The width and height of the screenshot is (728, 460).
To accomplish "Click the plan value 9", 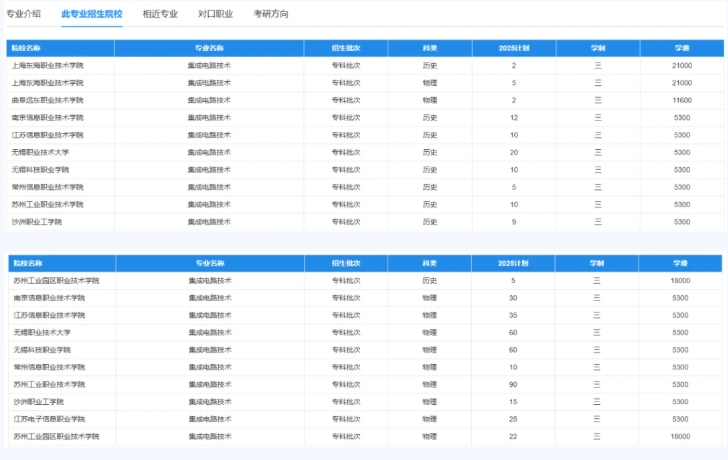I will click(x=514, y=222).
